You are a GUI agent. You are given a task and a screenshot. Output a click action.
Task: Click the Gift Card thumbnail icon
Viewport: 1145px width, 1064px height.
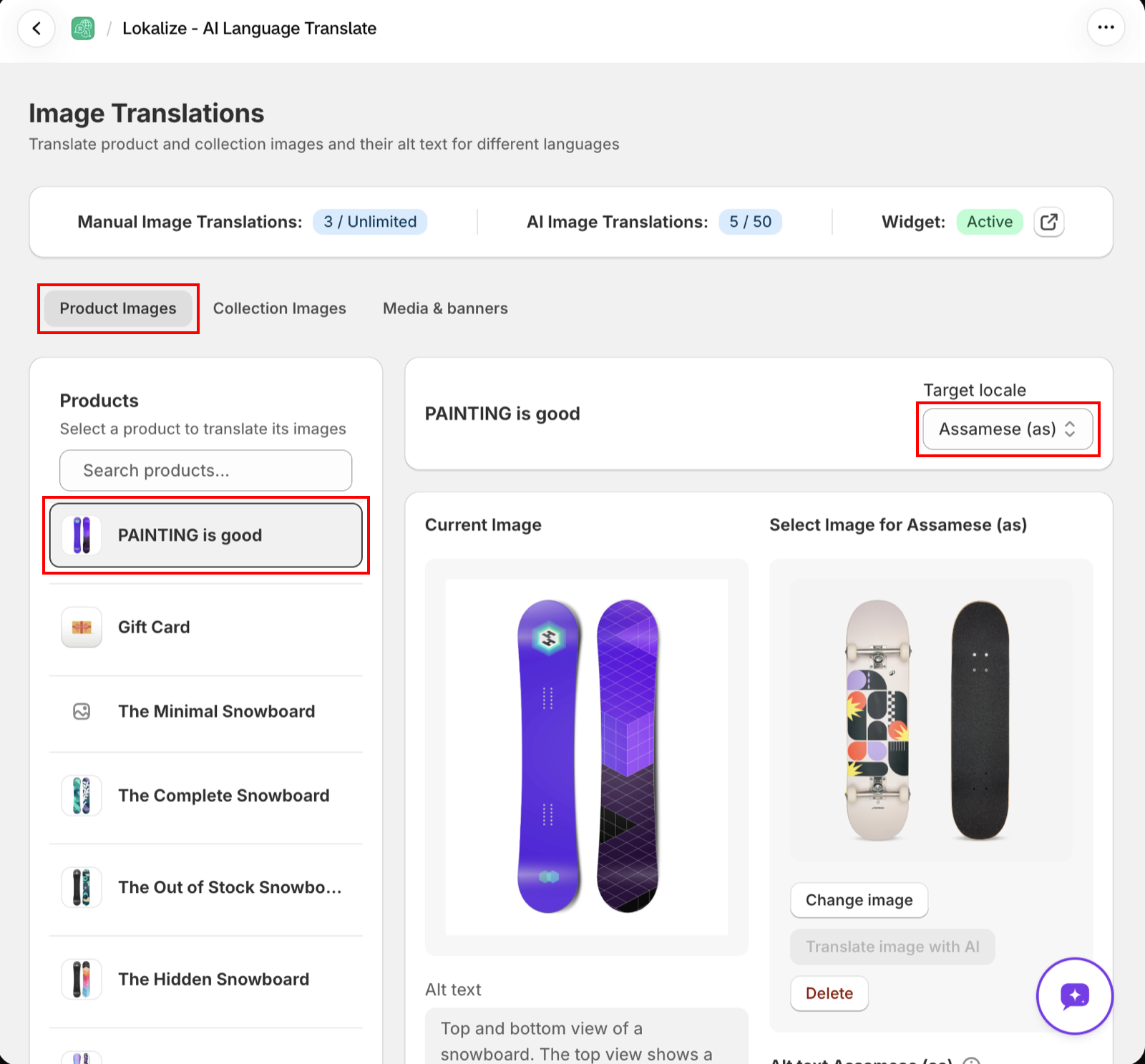point(82,627)
